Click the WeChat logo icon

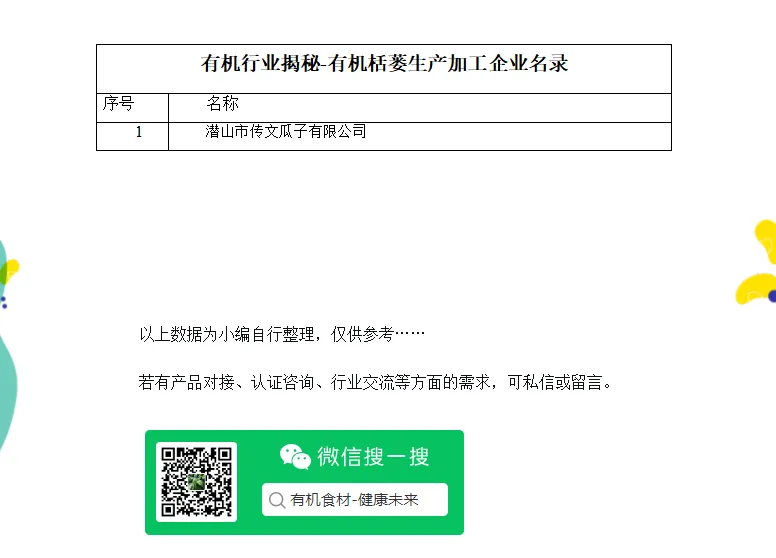pos(295,457)
